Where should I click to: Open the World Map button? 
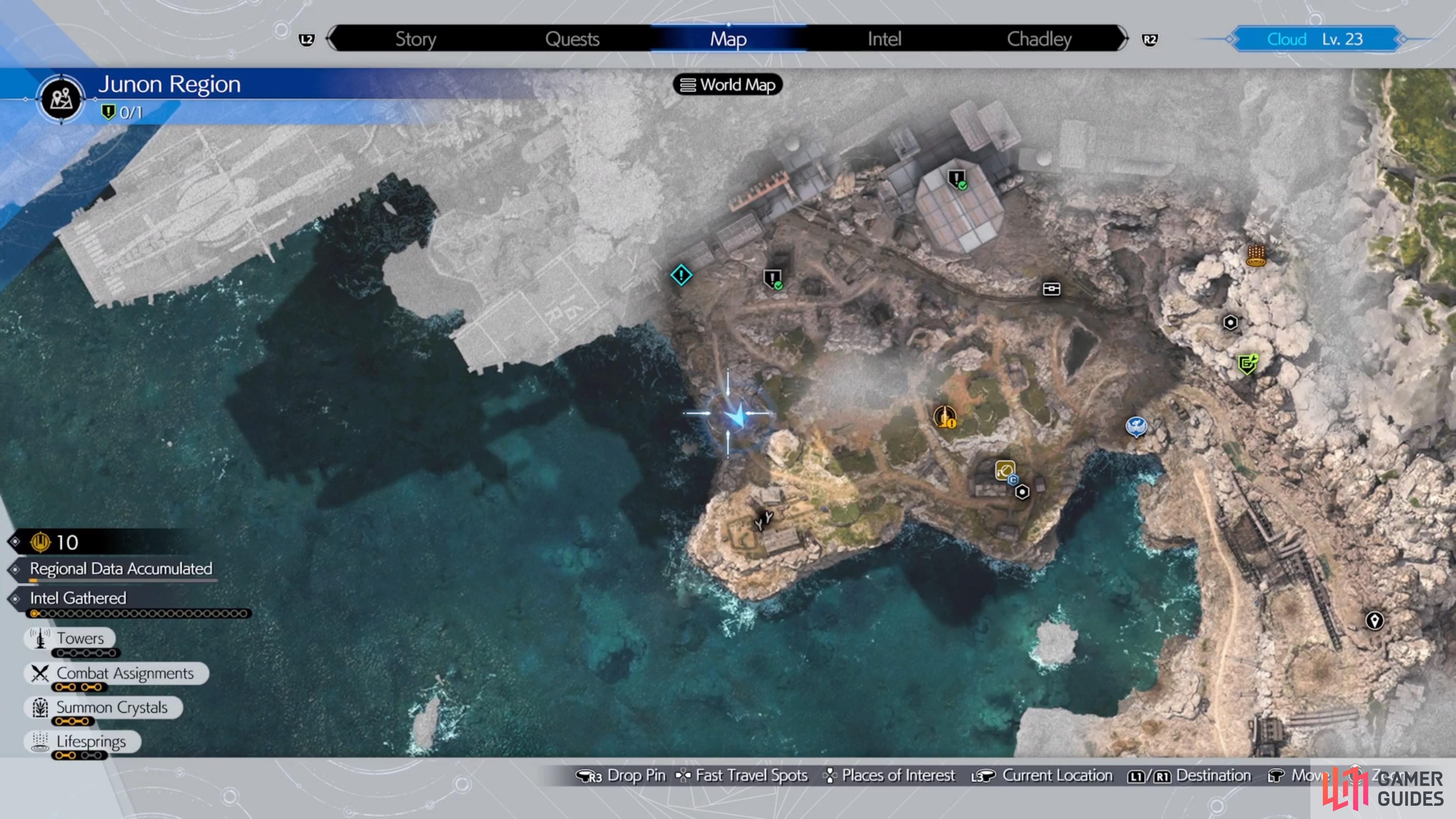pyautogui.click(x=728, y=85)
